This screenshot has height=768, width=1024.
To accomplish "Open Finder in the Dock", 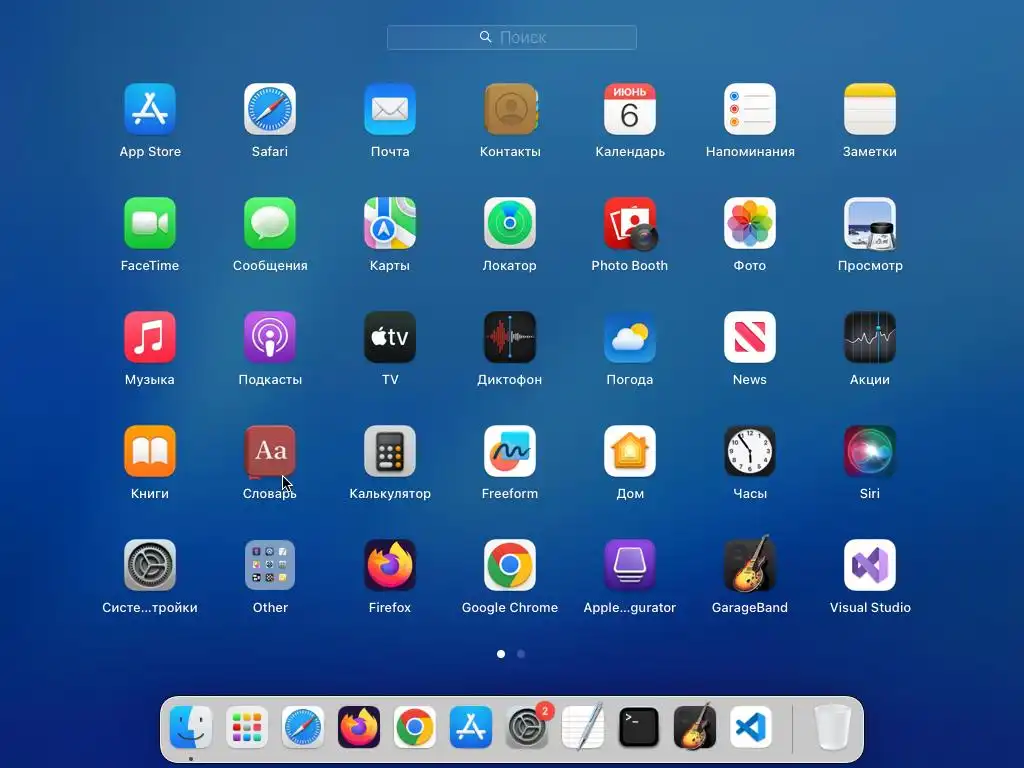I will click(x=191, y=727).
